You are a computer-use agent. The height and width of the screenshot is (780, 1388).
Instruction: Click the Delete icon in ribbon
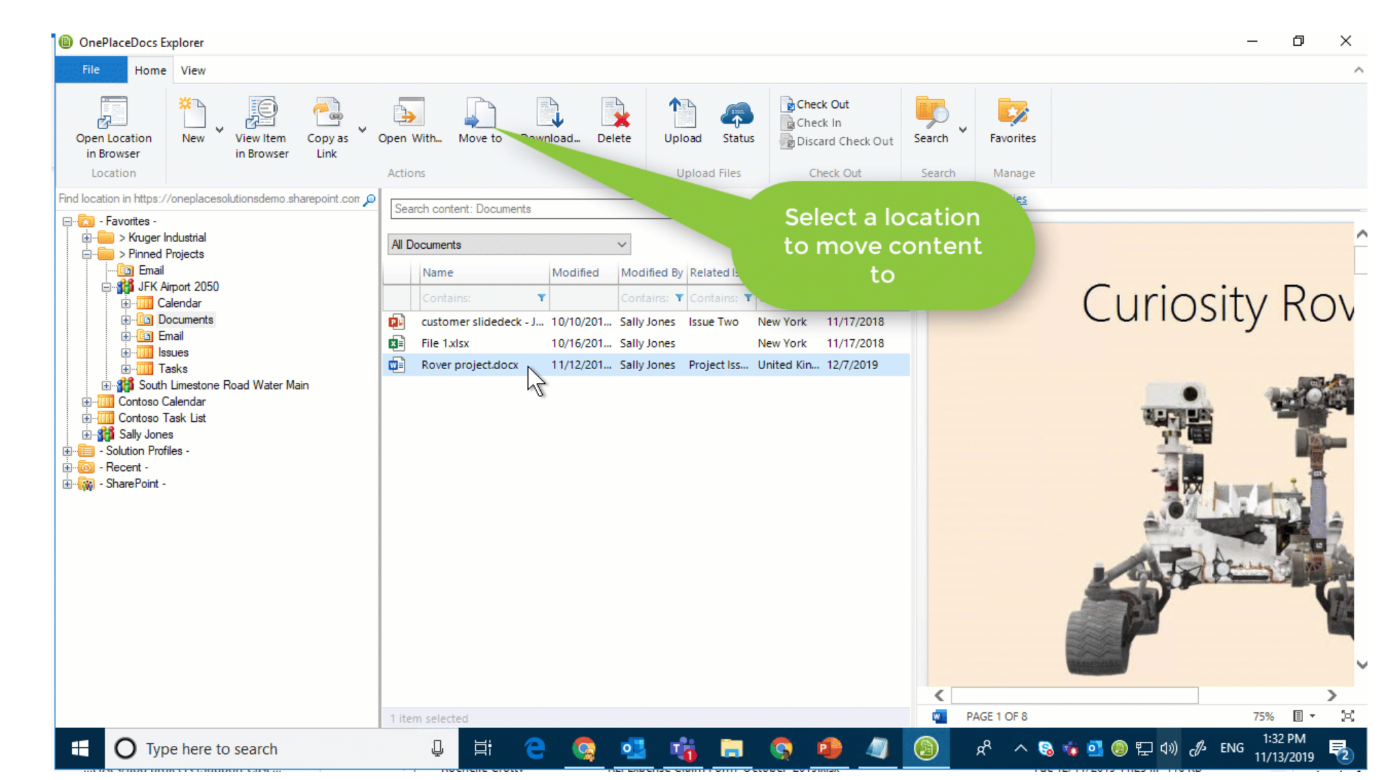coord(614,113)
